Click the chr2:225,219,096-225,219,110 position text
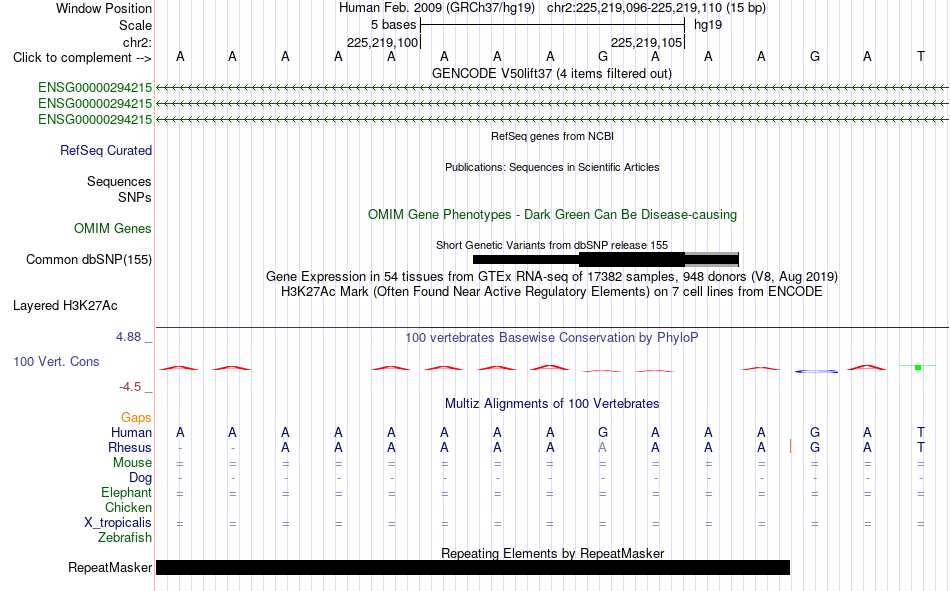This screenshot has width=950, height=591. point(656,8)
